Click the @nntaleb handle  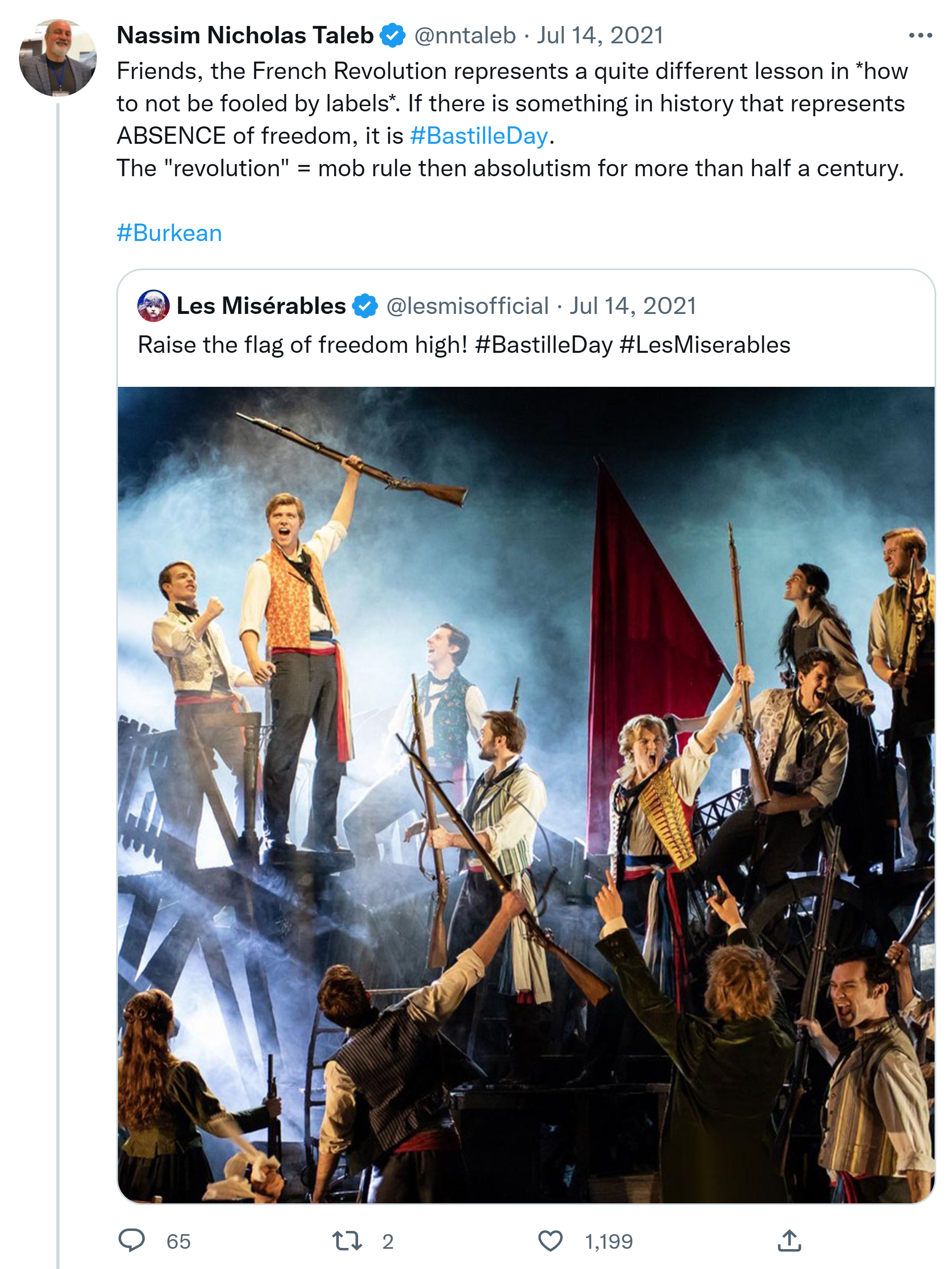click(x=465, y=36)
